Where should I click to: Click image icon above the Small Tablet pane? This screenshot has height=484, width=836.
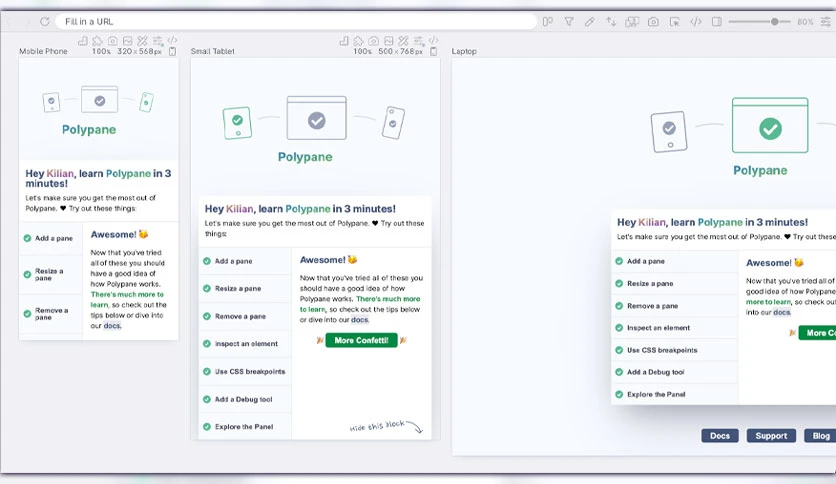tap(389, 41)
